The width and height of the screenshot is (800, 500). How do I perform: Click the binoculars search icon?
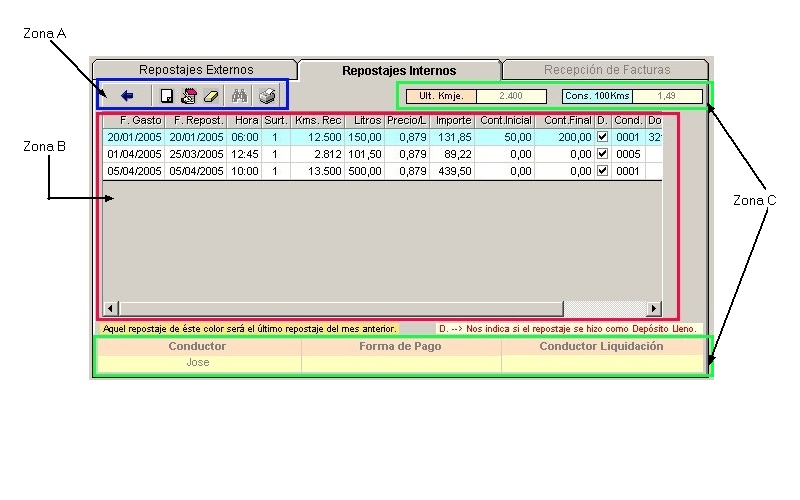coord(239,95)
